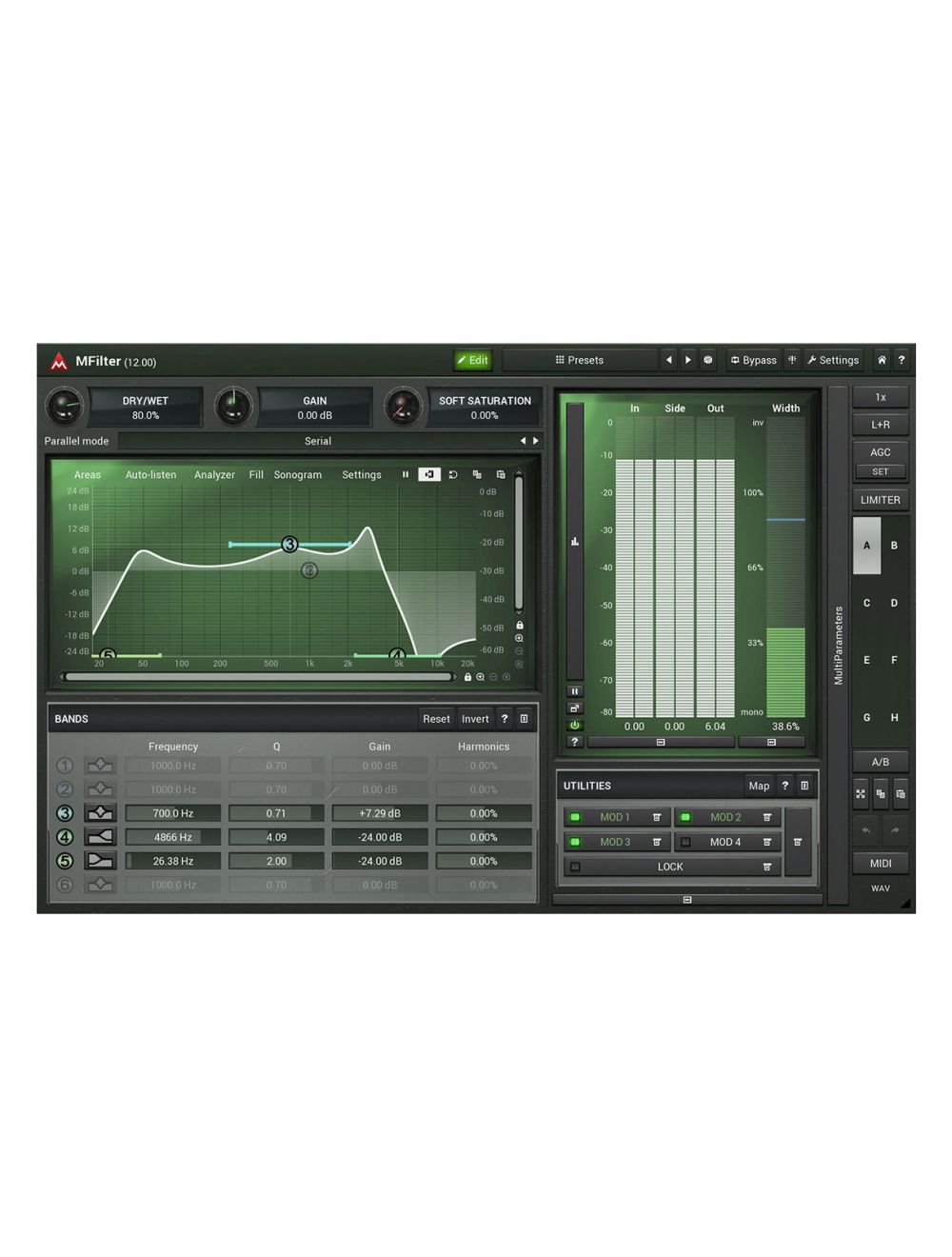
Task: Click the horizontal zoom scrollbar below the EQ graph
Action: pyautogui.click(x=259, y=676)
